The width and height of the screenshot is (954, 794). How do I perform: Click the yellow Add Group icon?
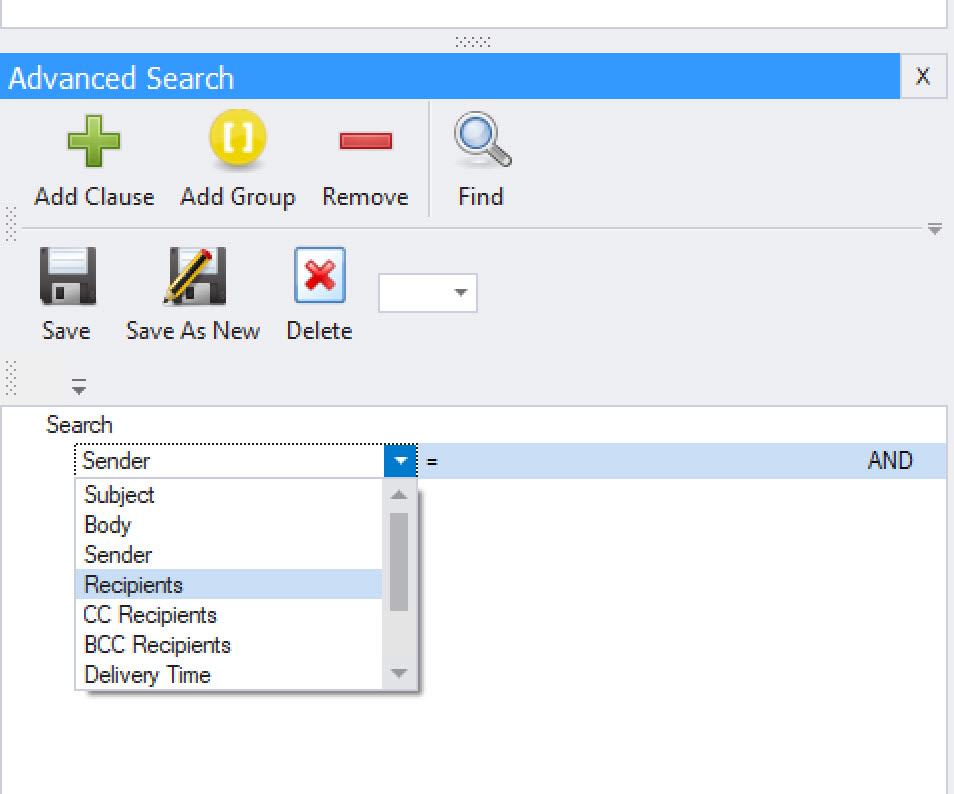[x=238, y=138]
